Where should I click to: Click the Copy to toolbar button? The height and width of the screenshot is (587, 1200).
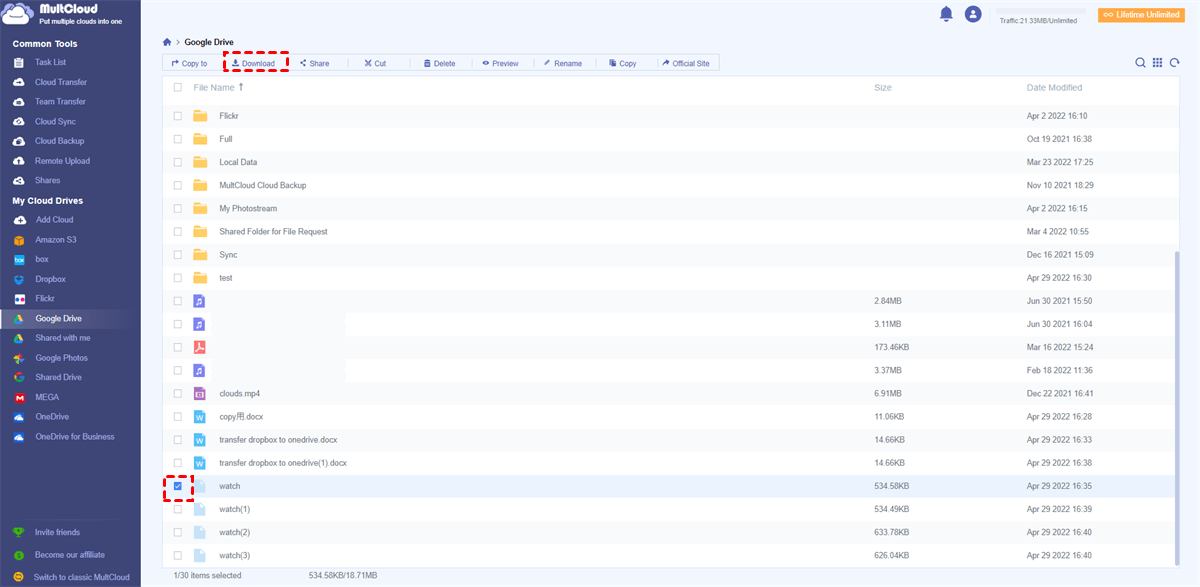(x=189, y=63)
